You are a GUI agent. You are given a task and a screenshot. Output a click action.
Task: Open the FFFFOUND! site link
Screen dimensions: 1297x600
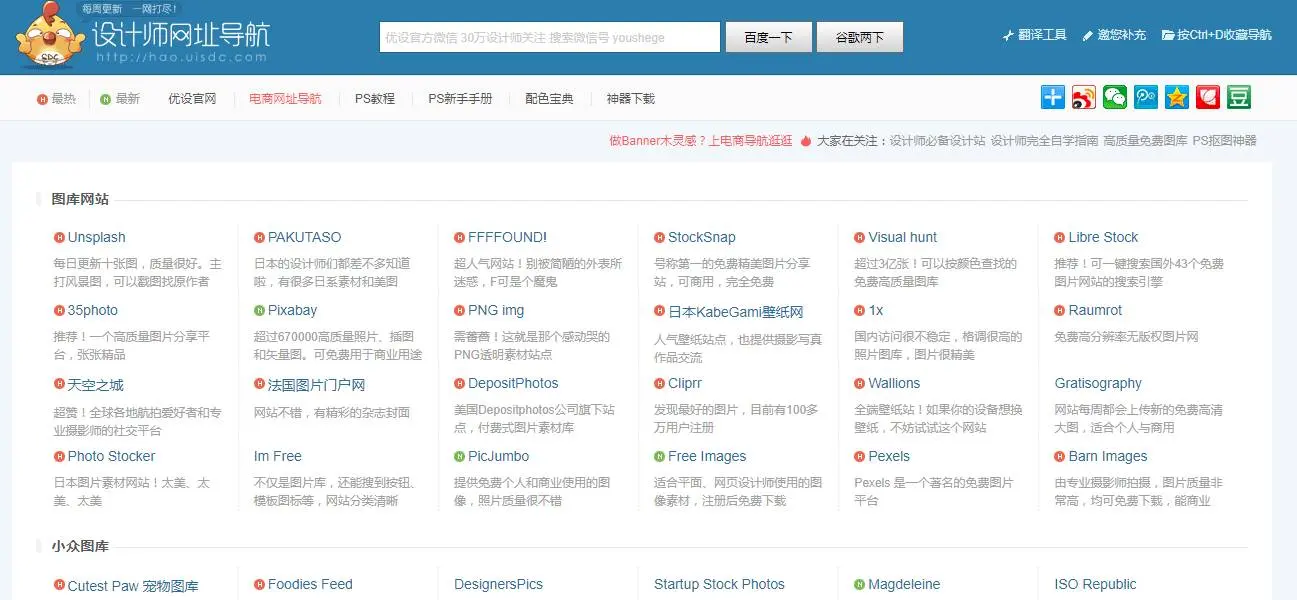[x=507, y=237]
